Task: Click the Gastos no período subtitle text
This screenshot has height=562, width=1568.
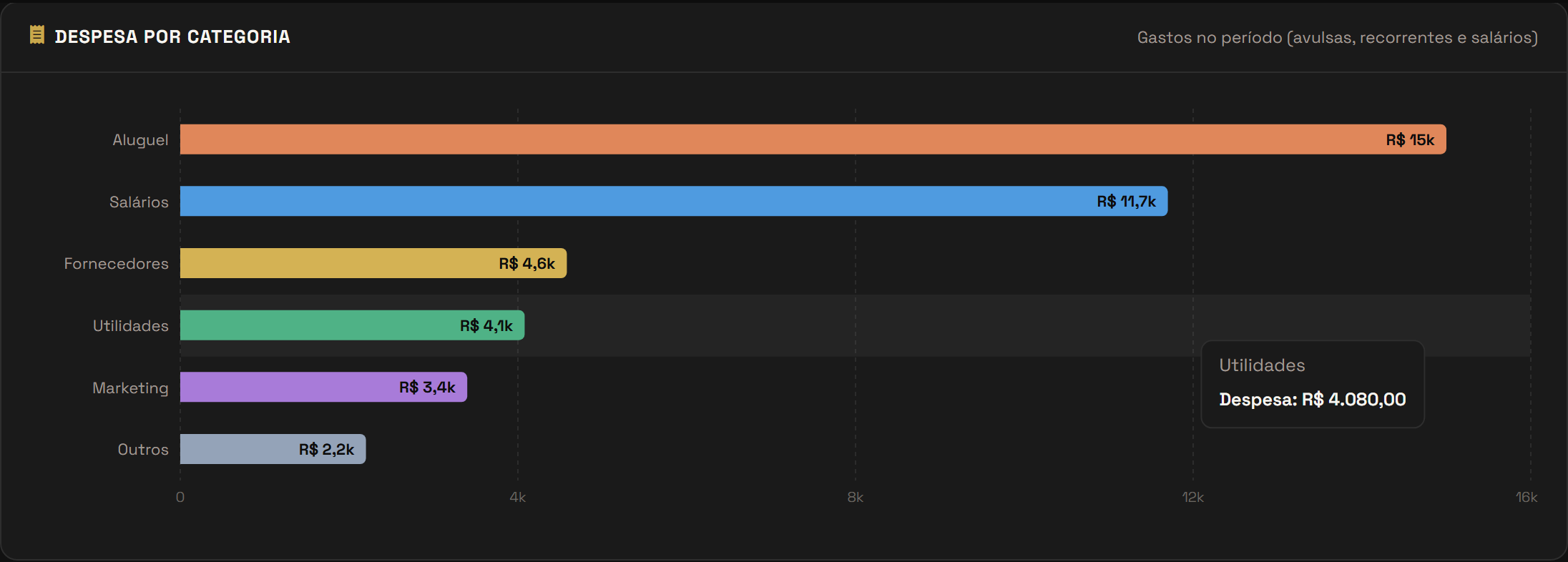Action: tap(1338, 37)
